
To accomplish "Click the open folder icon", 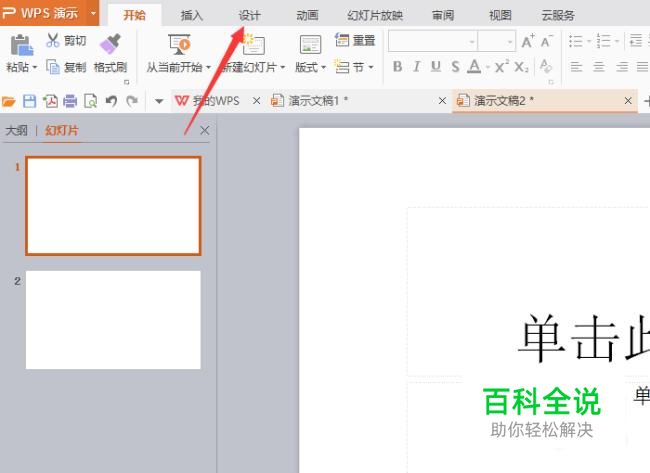I will (9, 101).
